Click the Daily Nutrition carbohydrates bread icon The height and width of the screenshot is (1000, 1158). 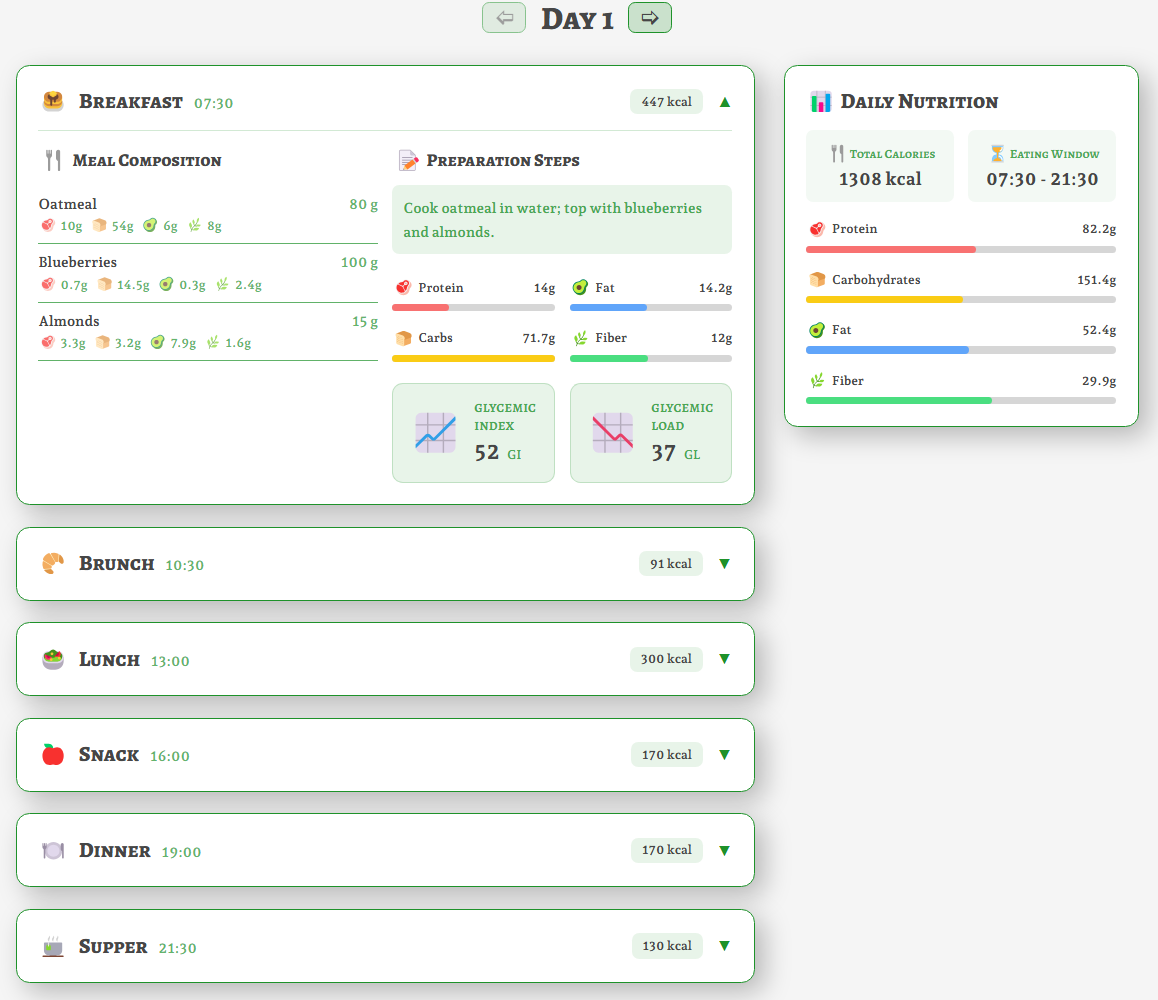click(x=817, y=279)
